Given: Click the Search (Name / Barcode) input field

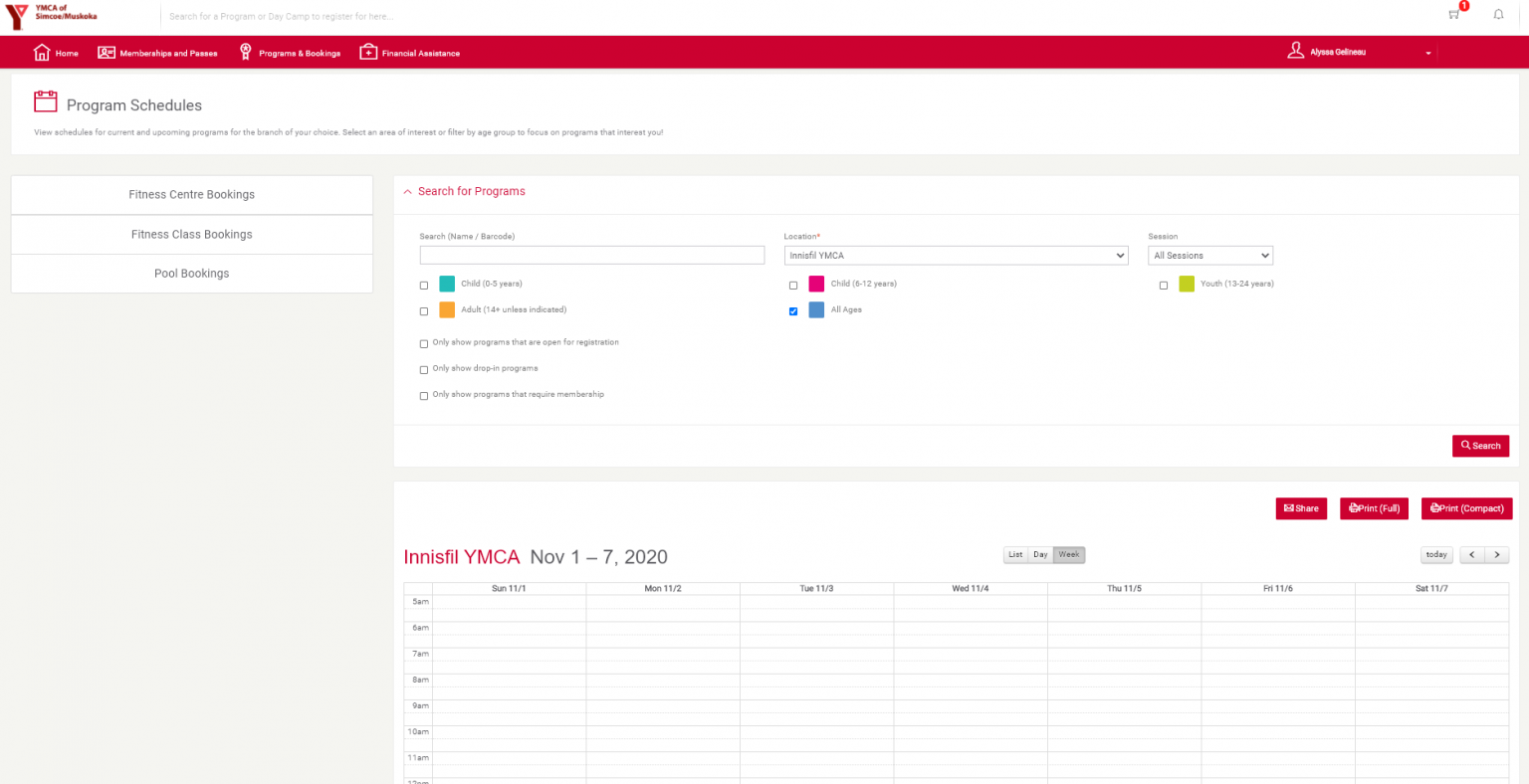Looking at the screenshot, I should point(591,255).
